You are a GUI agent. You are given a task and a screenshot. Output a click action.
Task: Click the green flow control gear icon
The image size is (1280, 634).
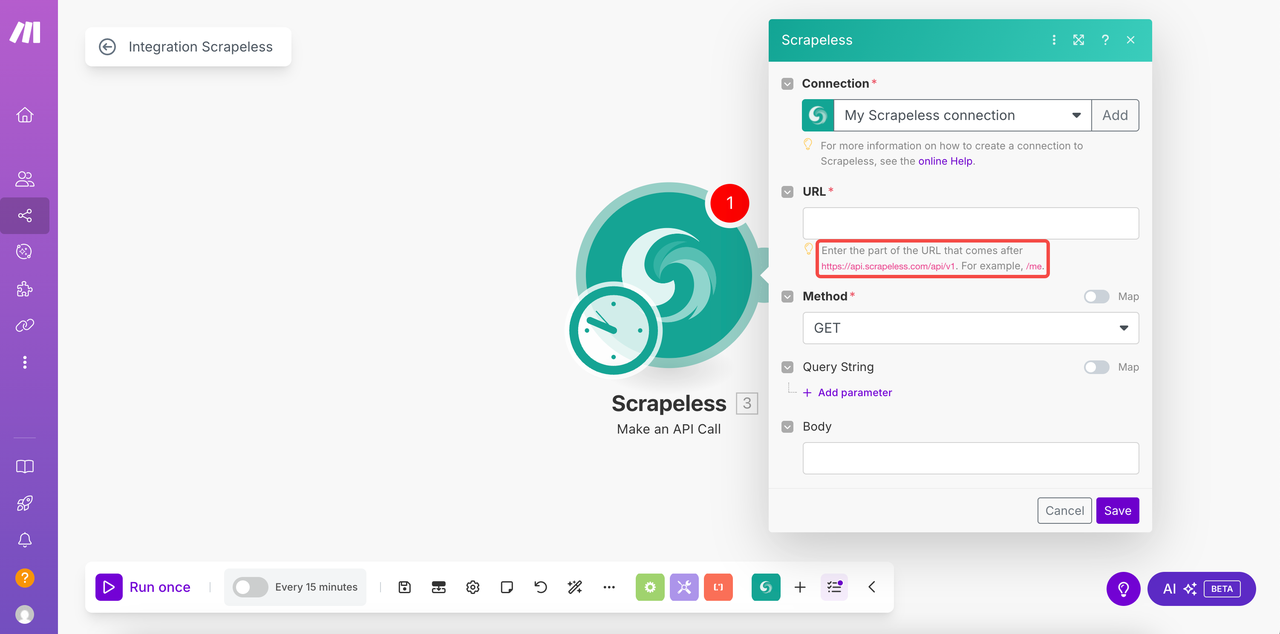(650, 587)
